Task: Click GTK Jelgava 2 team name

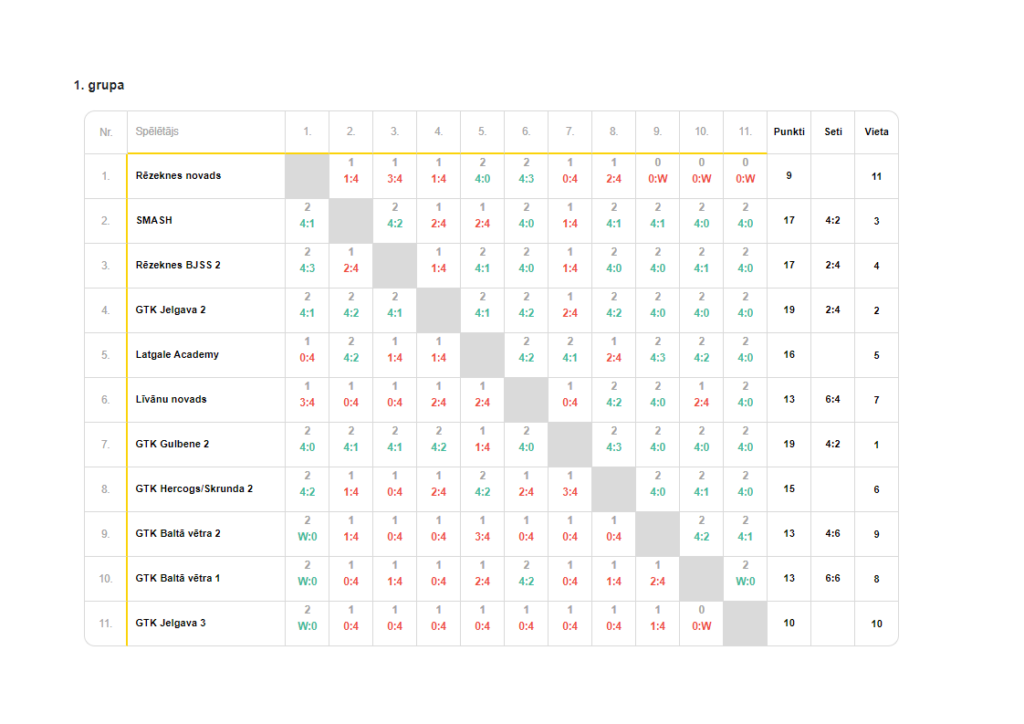Action: pyautogui.click(x=170, y=310)
